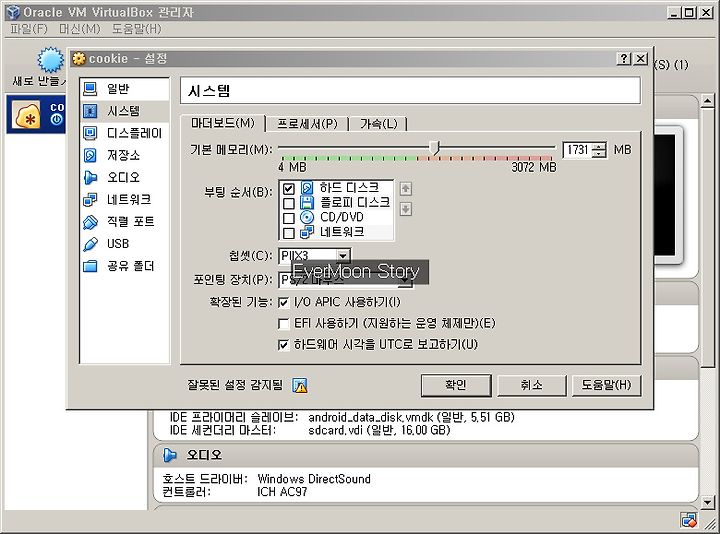Toggle I/O APIC 사용하기 checkbox
The image size is (720, 534).
click(x=283, y=302)
